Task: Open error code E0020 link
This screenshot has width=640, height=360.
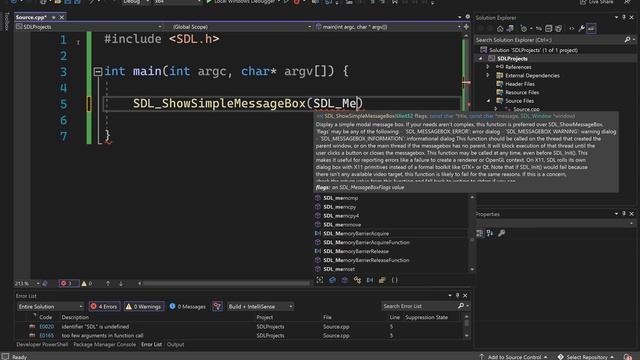Action: point(47,327)
